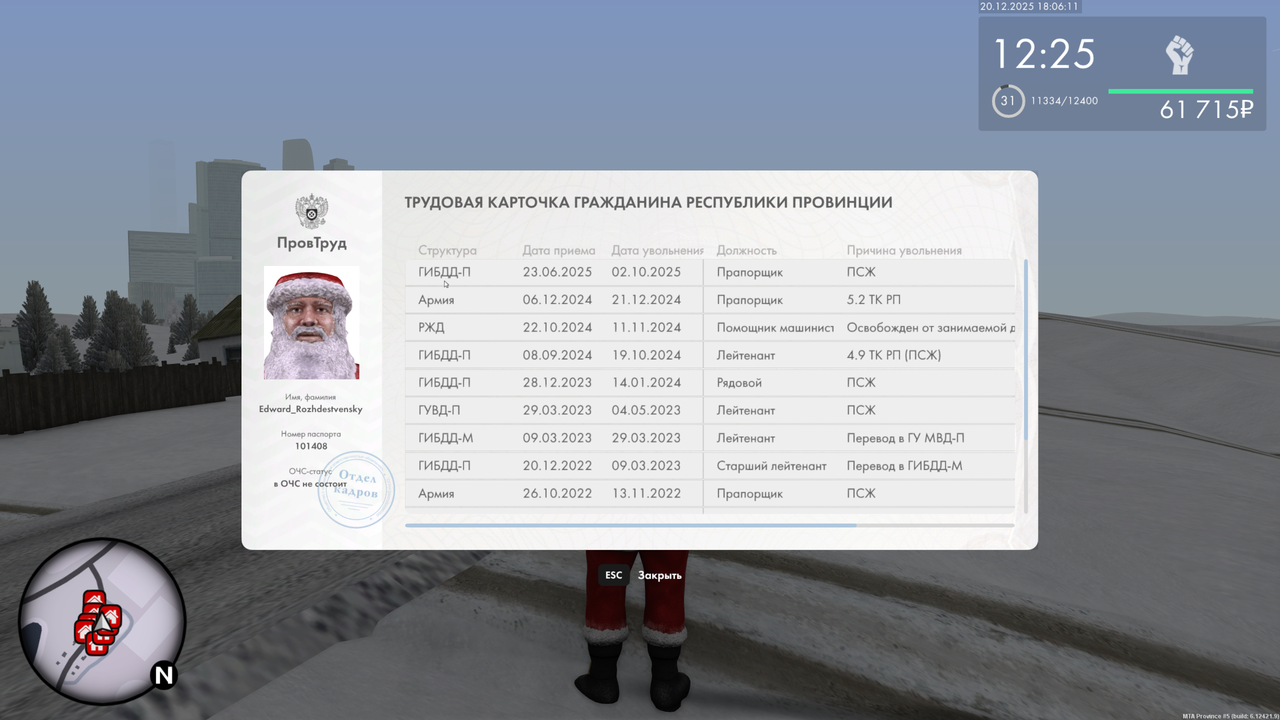Viewport: 1280px width, 720px height.
Task: Click the ESC close key hint
Action: tap(613, 575)
